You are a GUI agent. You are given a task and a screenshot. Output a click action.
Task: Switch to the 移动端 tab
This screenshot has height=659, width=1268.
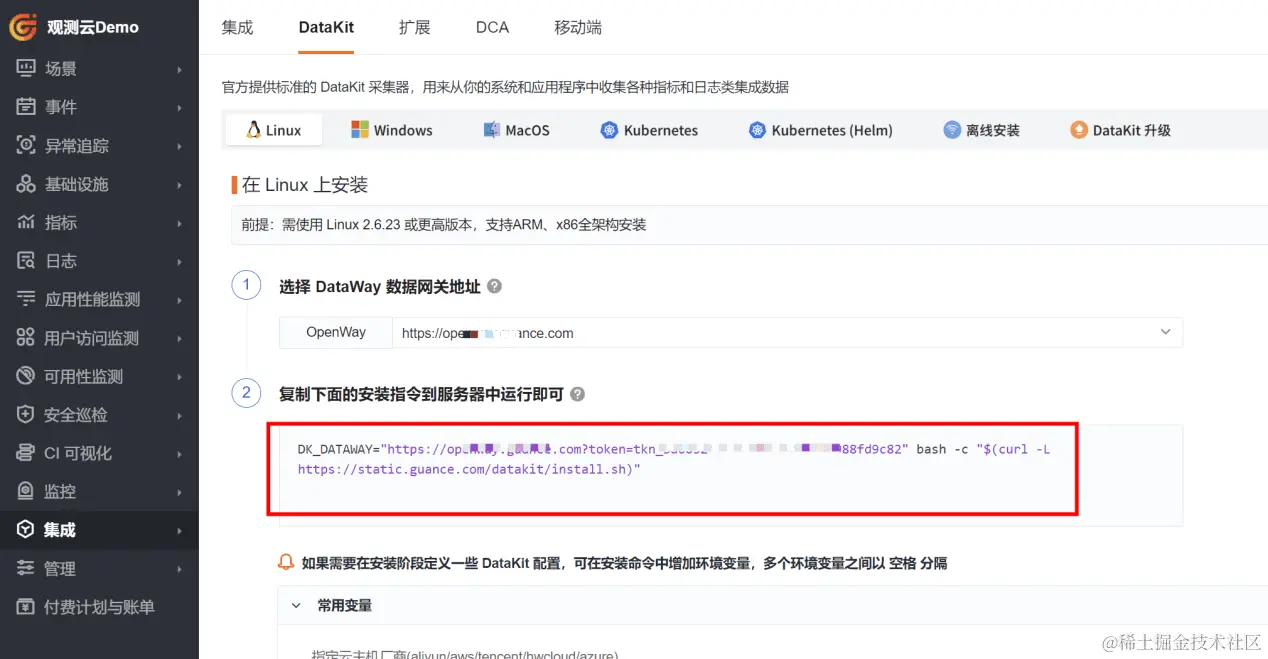coord(578,27)
